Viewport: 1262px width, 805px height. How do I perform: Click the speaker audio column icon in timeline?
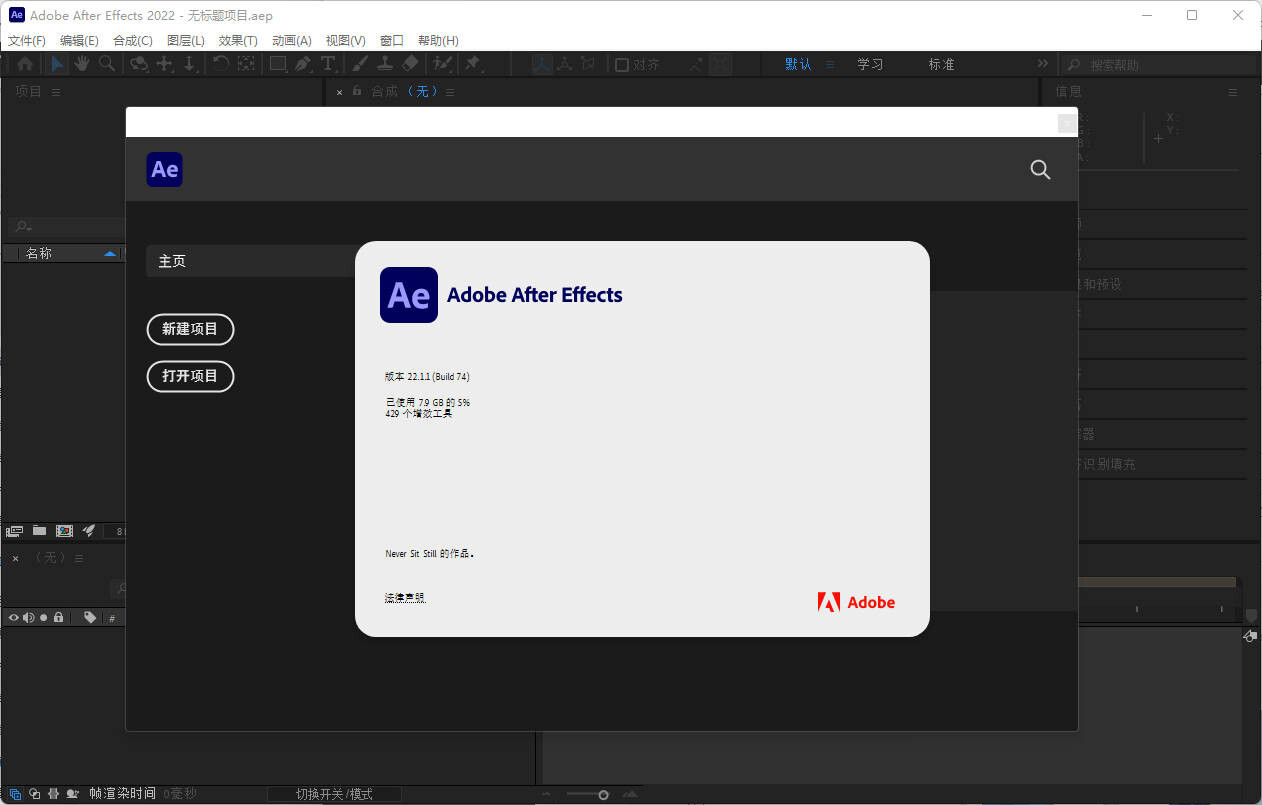[x=28, y=618]
